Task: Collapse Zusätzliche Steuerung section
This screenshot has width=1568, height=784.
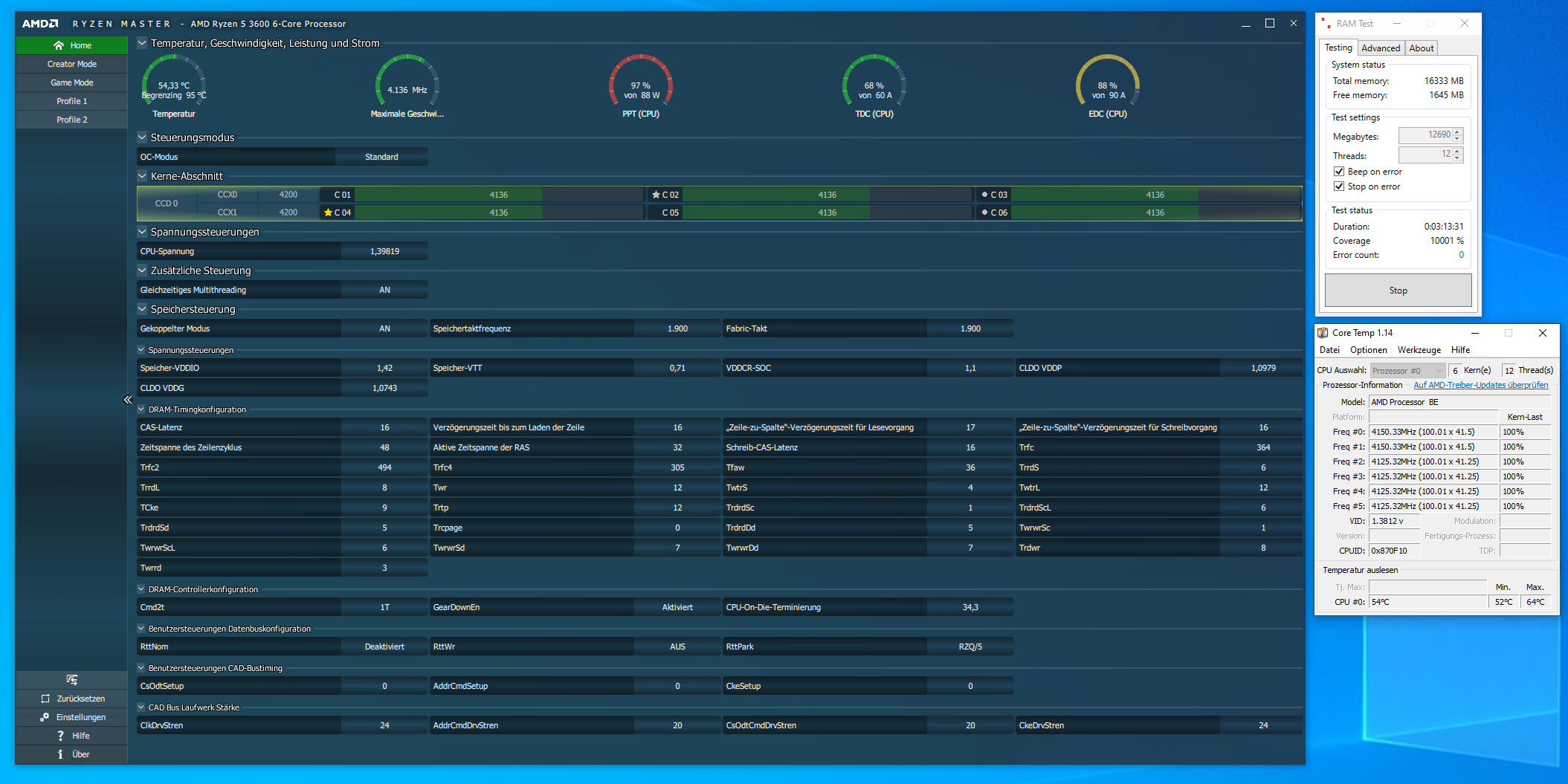Action: click(x=142, y=270)
